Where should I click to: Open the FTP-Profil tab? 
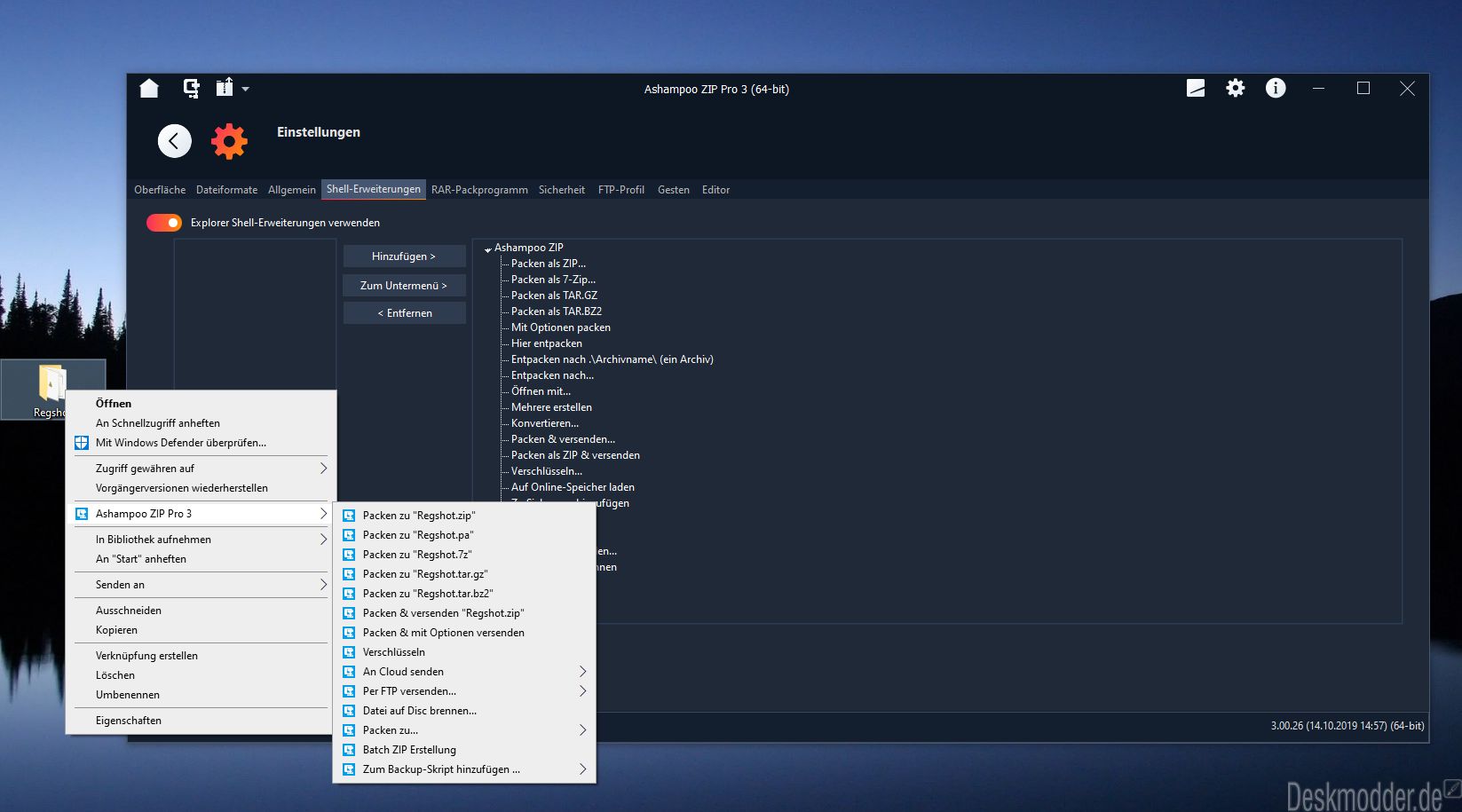click(x=621, y=190)
